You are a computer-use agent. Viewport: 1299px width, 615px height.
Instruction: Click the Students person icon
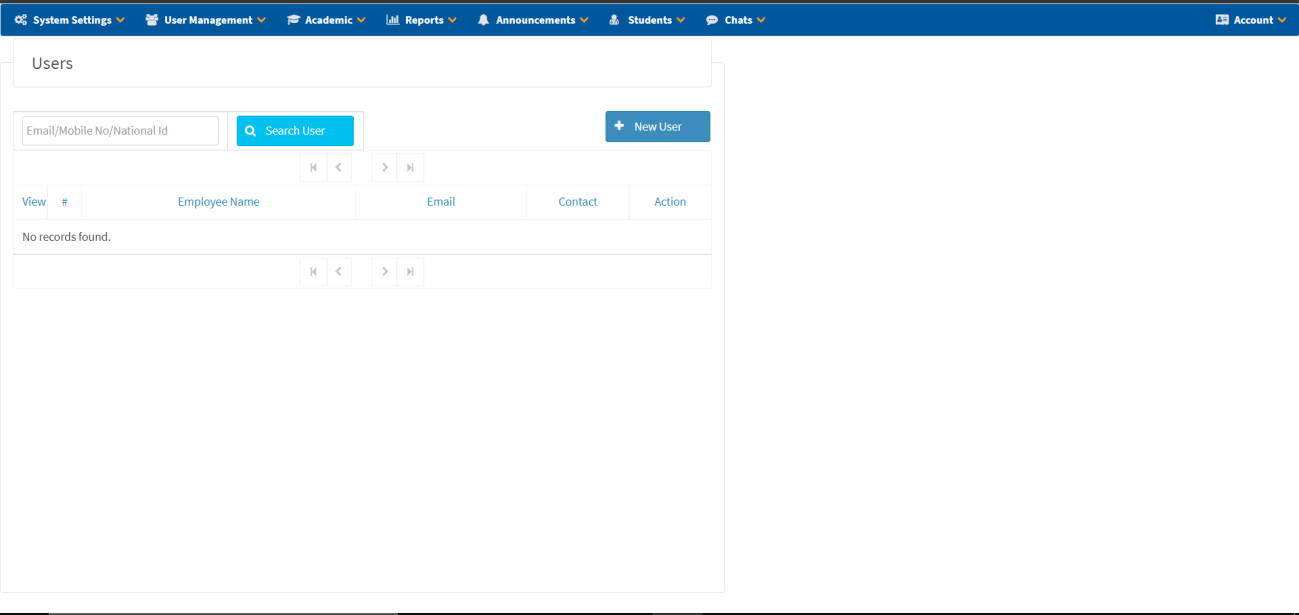[615, 20]
